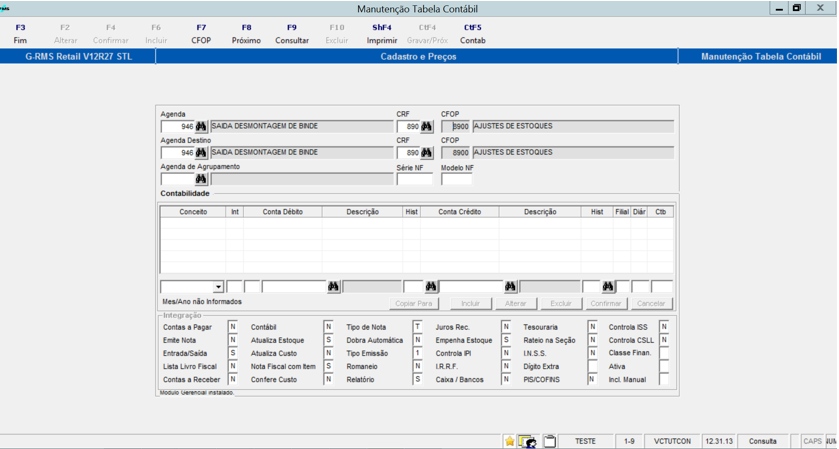The width and height of the screenshot is (839, 449).
Task: Click the Modelo NF input field
Action: (x=456, y=179)
